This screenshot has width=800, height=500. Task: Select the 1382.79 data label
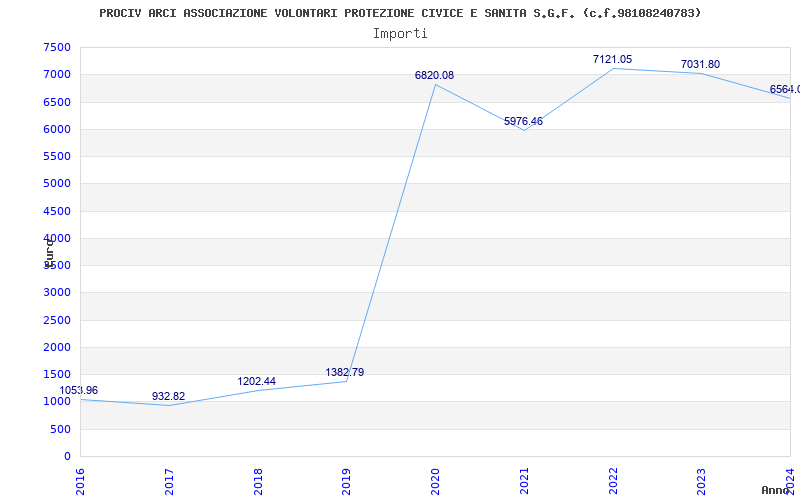click(x=344, y=373)
